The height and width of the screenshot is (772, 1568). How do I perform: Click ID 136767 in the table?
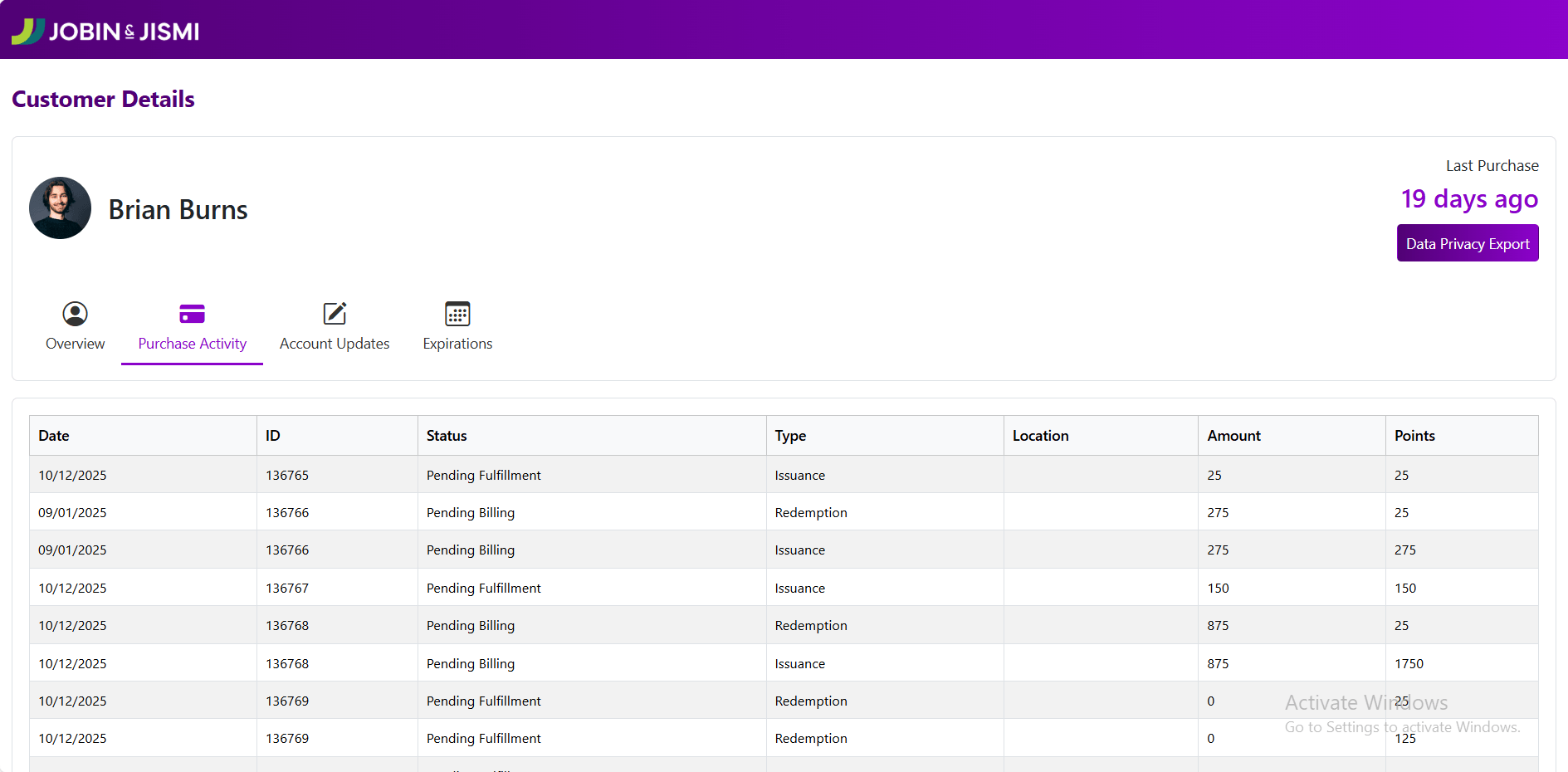(x=287, y=589)
